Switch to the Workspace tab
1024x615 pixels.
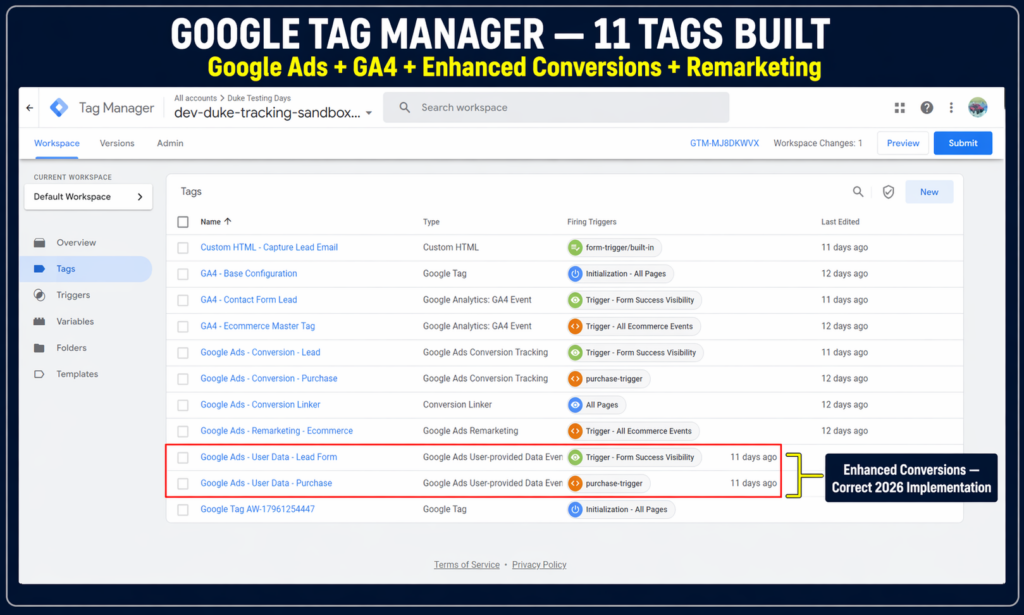57,143
